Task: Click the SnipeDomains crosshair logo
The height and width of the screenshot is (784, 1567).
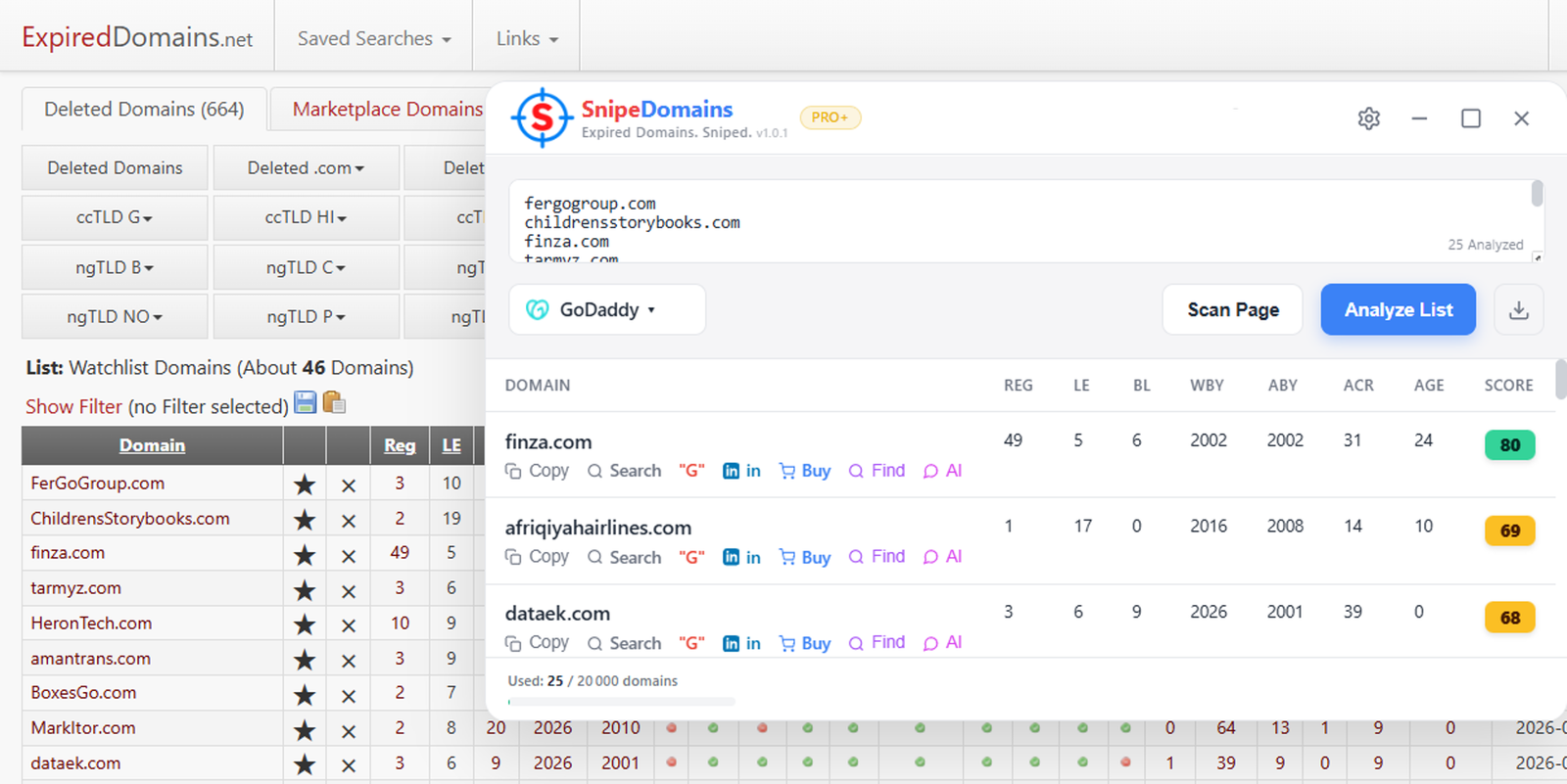Action: tap(542, 117)
